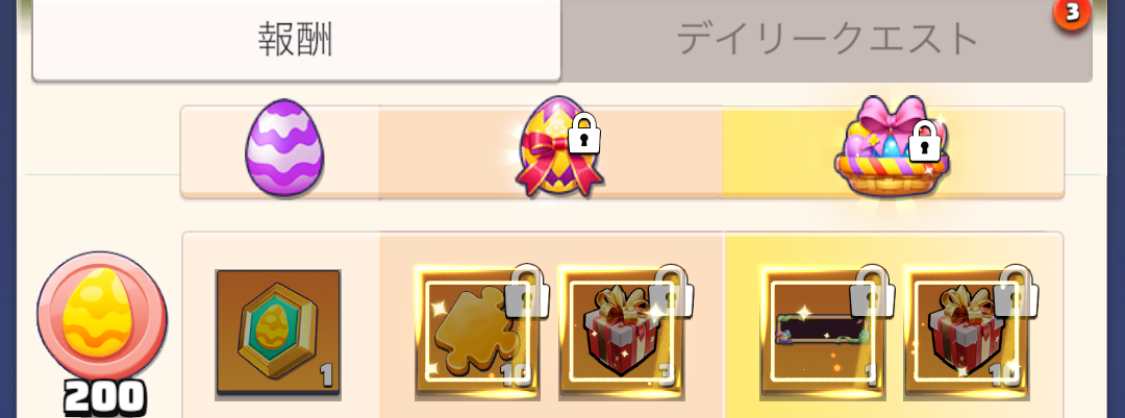Tap the padlock on the puzzle piece reward
Viewport: 1125px width, 418px height.
click(x=527, y=290)
